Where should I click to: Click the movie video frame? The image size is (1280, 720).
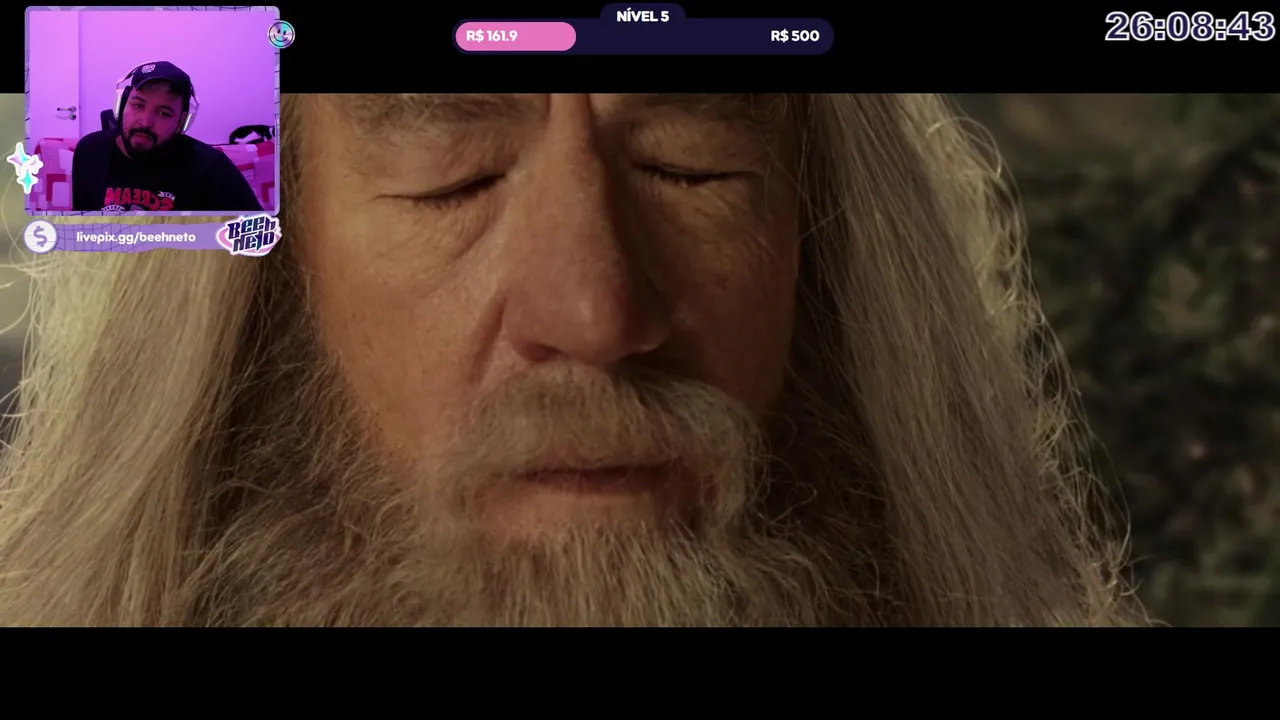click(640, 360)
